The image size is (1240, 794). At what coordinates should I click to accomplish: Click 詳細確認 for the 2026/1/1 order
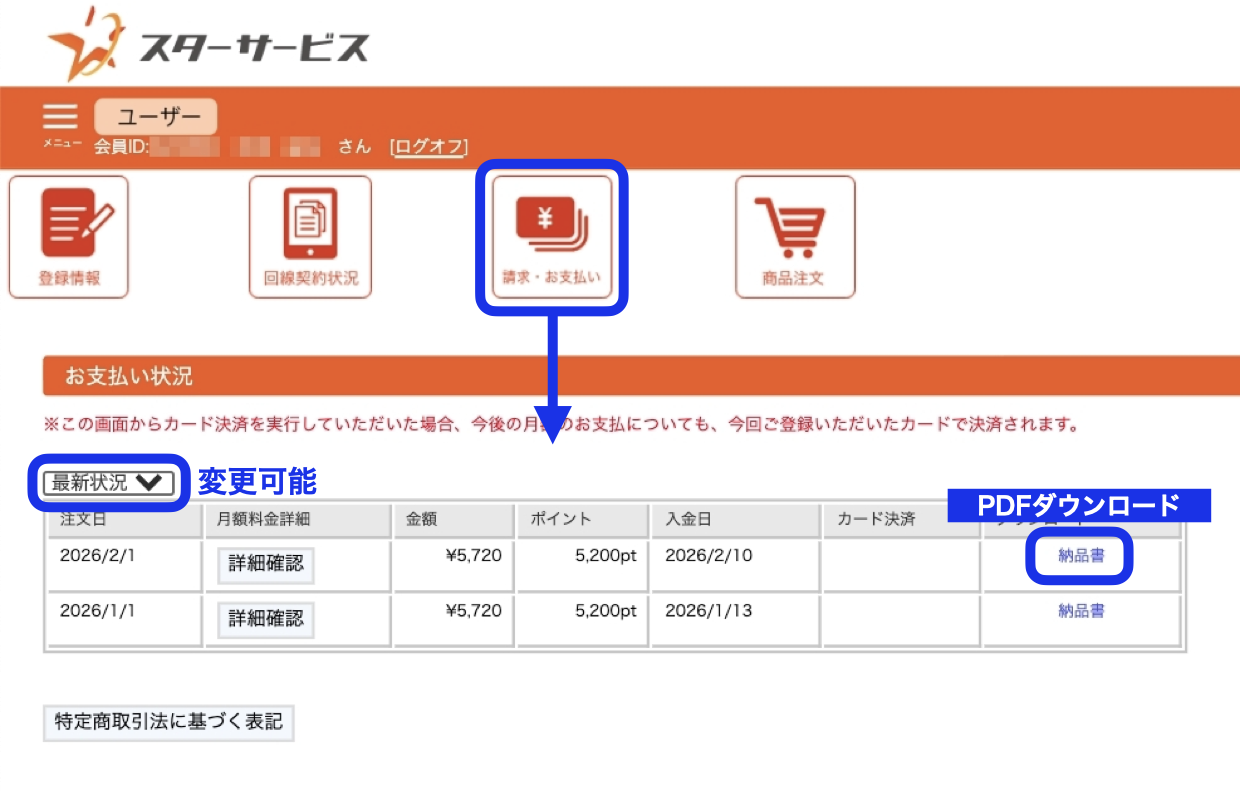266,619
